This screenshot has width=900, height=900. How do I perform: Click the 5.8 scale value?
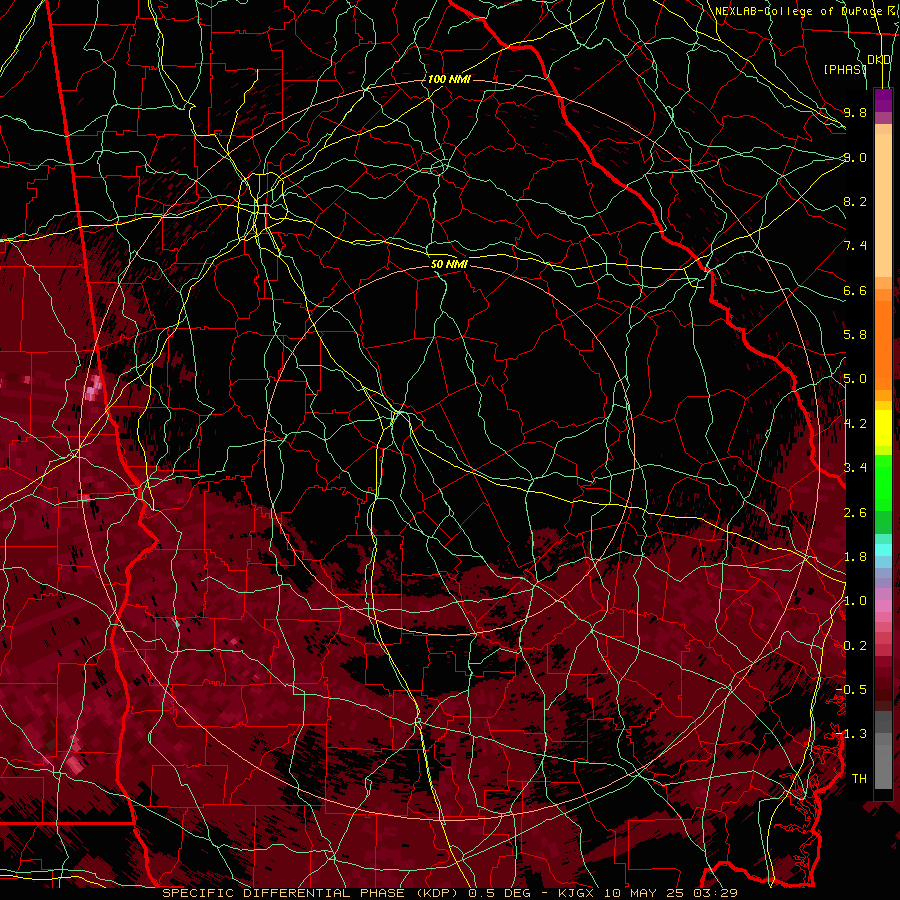855,335
